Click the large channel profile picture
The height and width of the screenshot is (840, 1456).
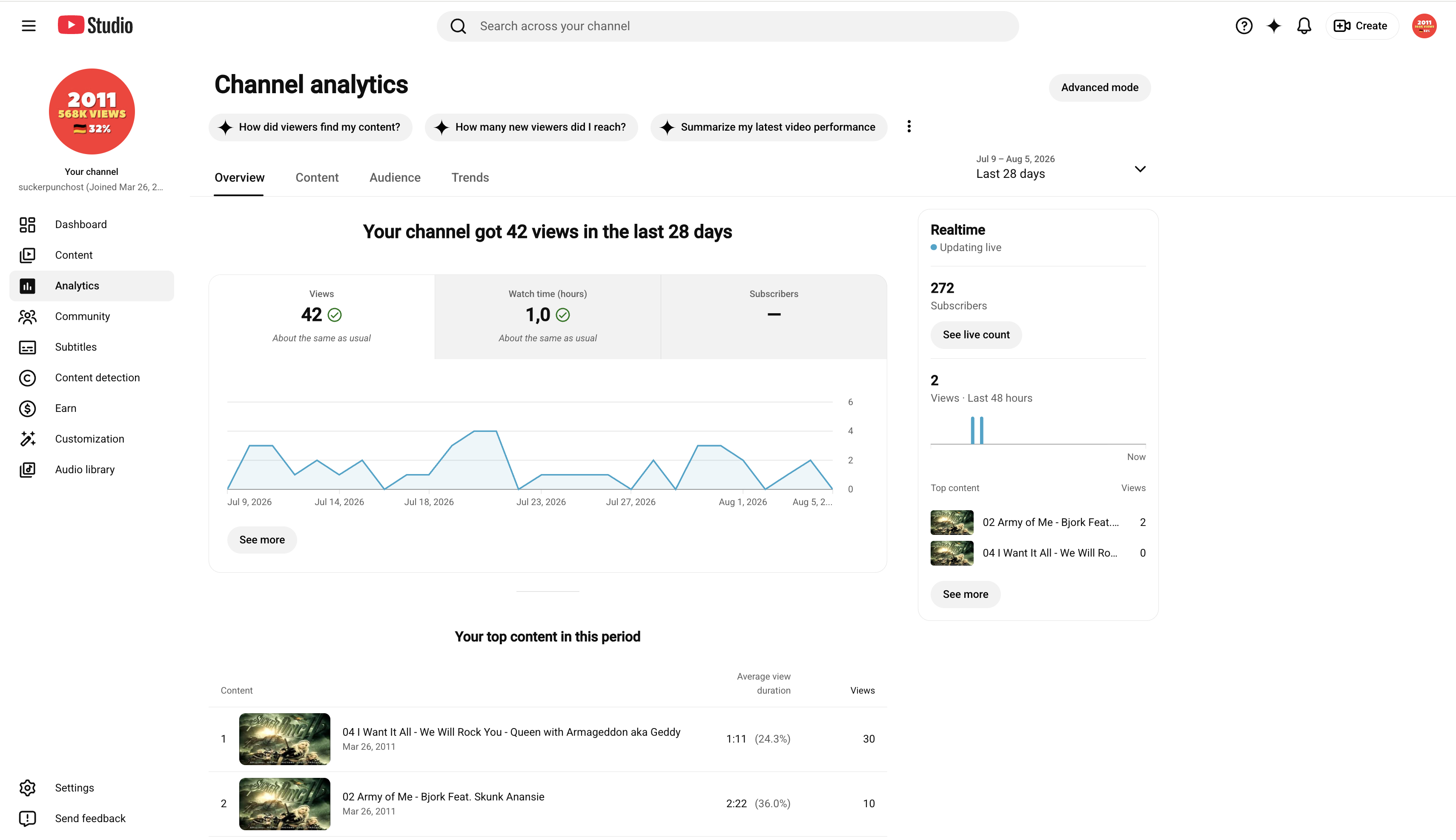(x=92, y=111)
